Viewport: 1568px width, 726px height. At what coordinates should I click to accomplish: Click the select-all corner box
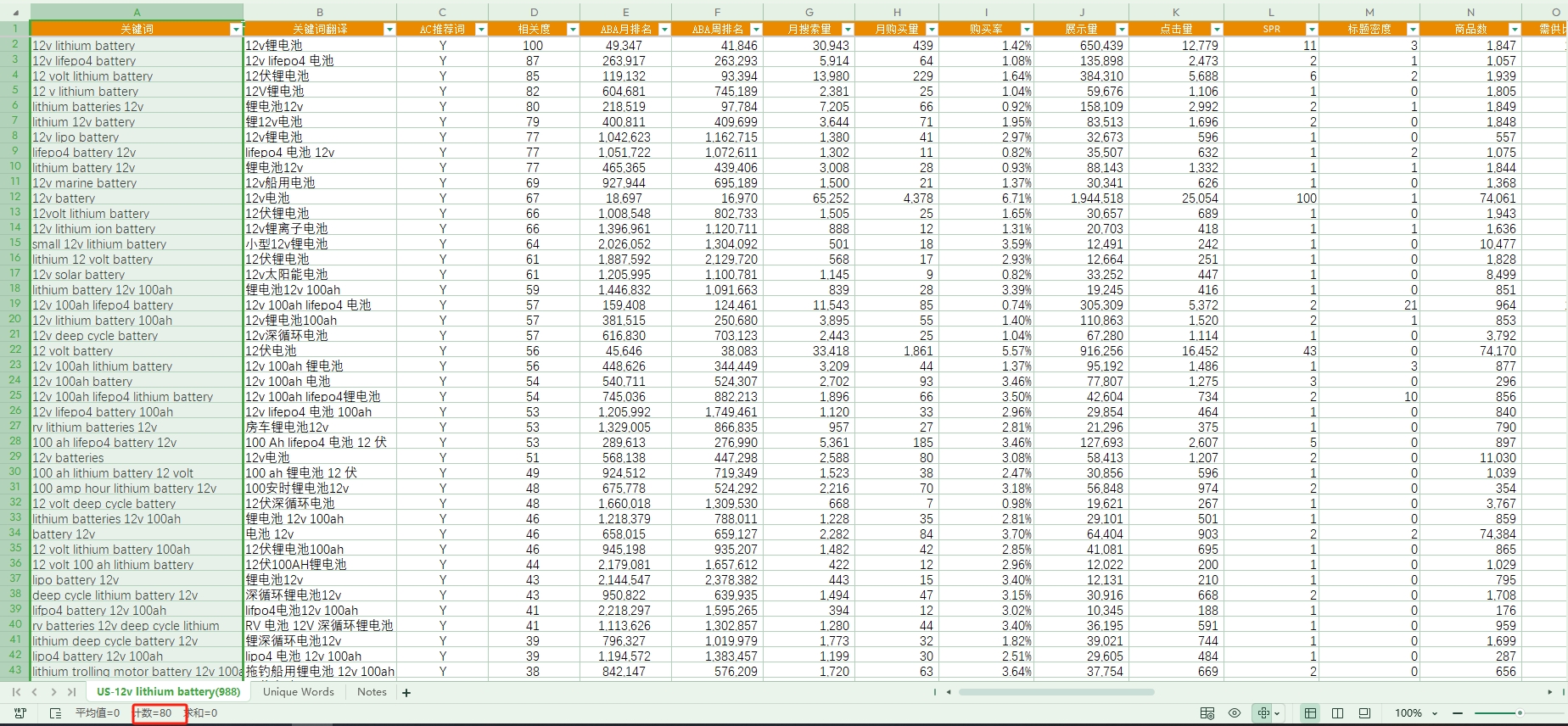pos(14,12)
